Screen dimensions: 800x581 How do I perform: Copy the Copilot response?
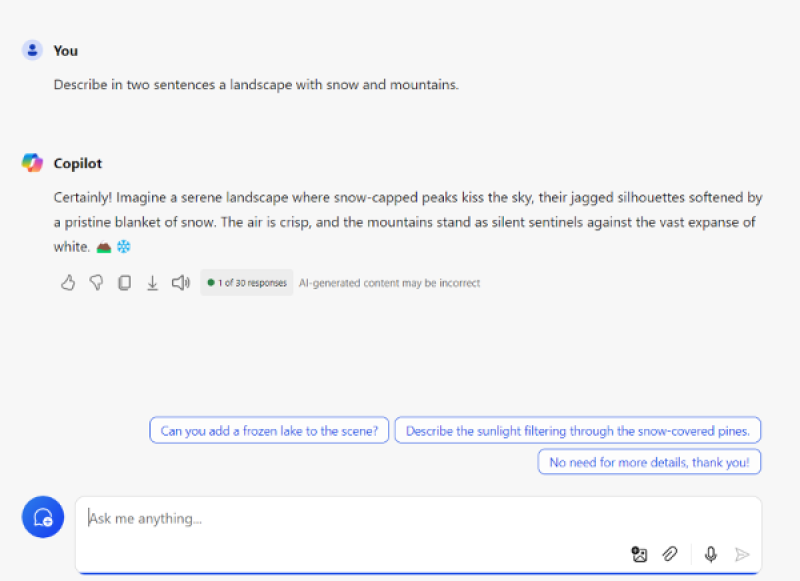pyautogui.click(x=124, y=283)
